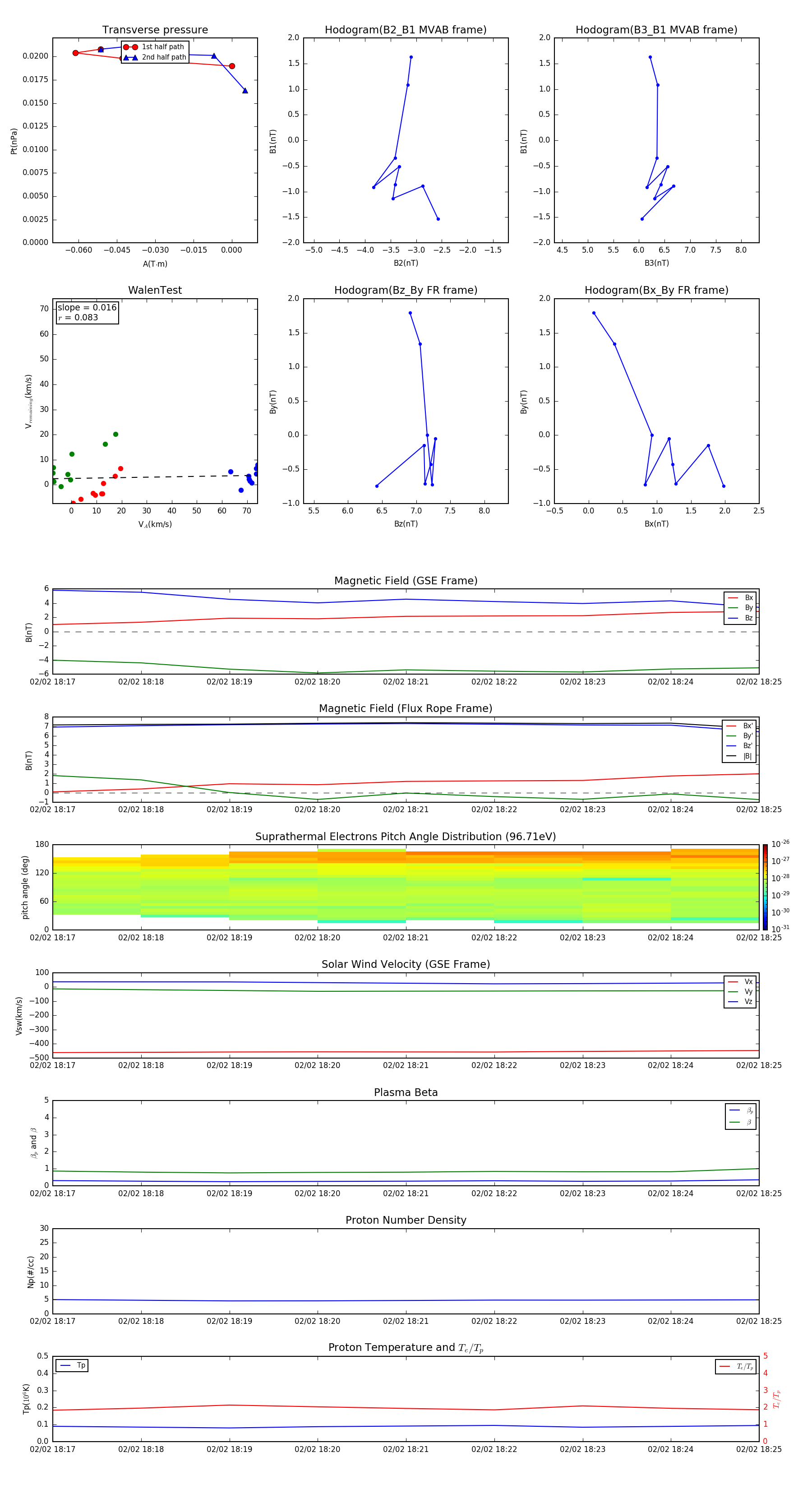This screenshot has height=1489, width=812.
Task: Click the highest green dot in WalenTest plot
Action: tap(115, 434)
